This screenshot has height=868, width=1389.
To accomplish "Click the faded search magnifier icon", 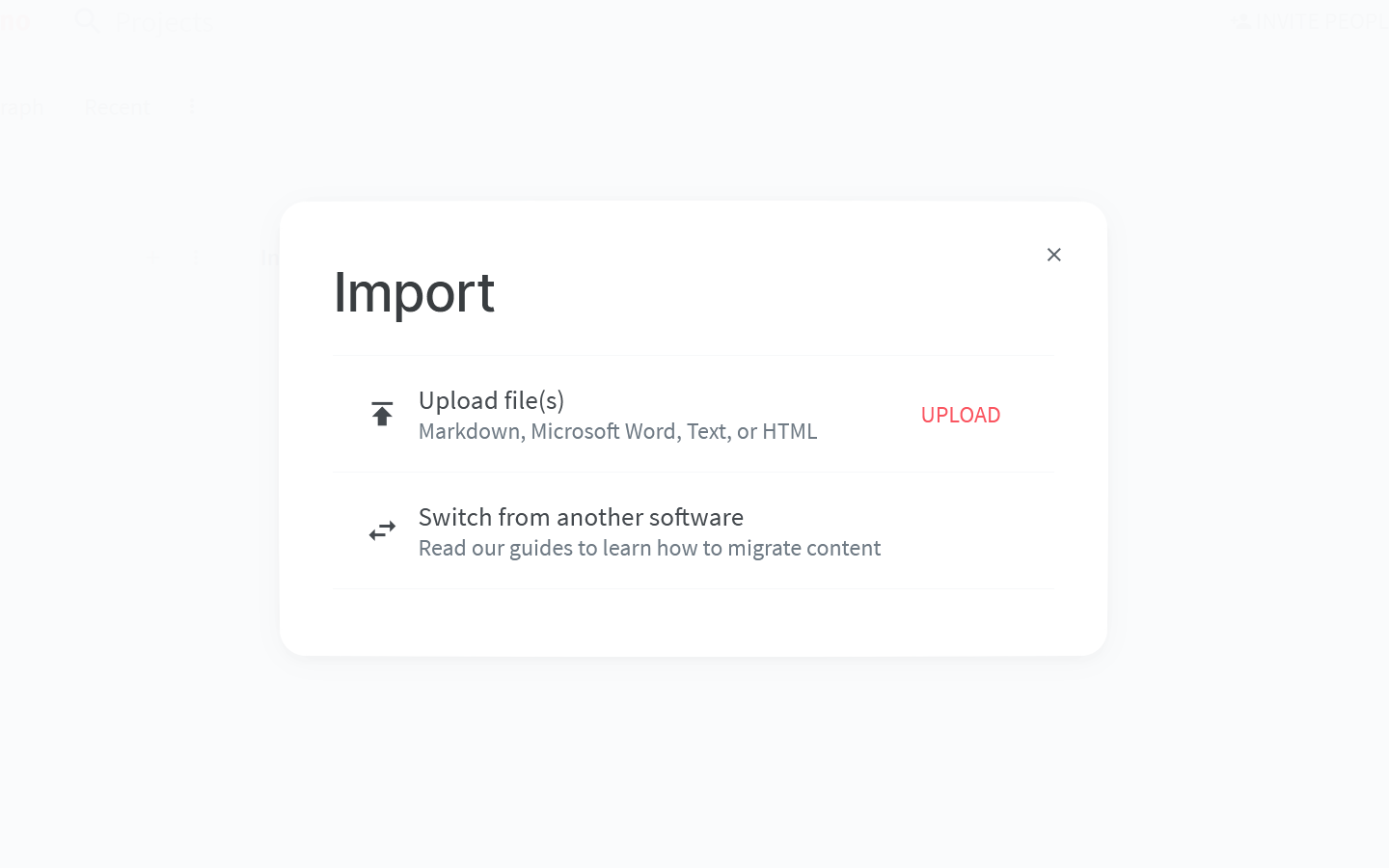I will click(x=87, y=20).
